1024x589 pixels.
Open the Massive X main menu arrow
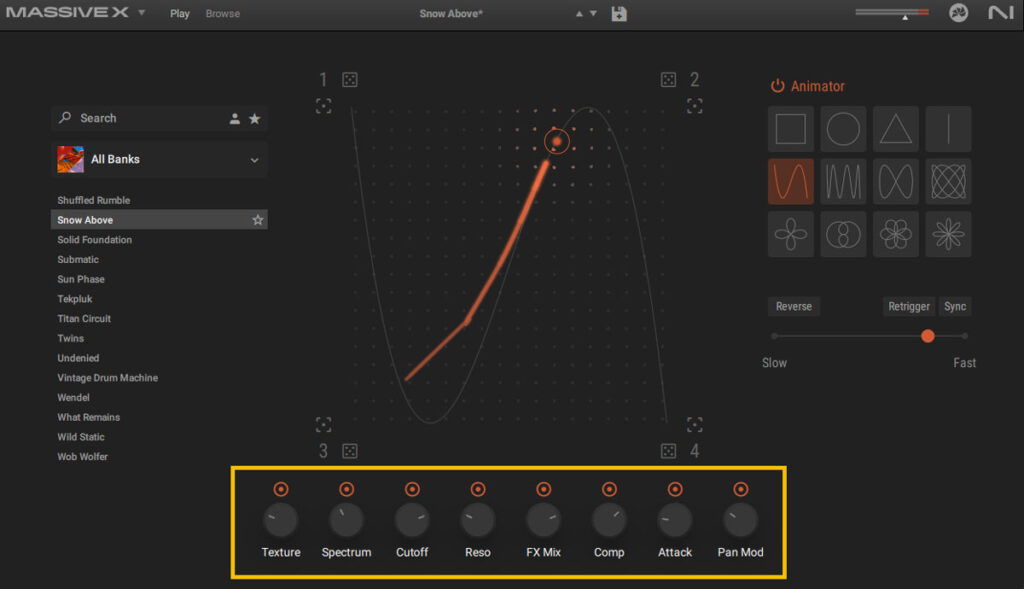[142, 12]
